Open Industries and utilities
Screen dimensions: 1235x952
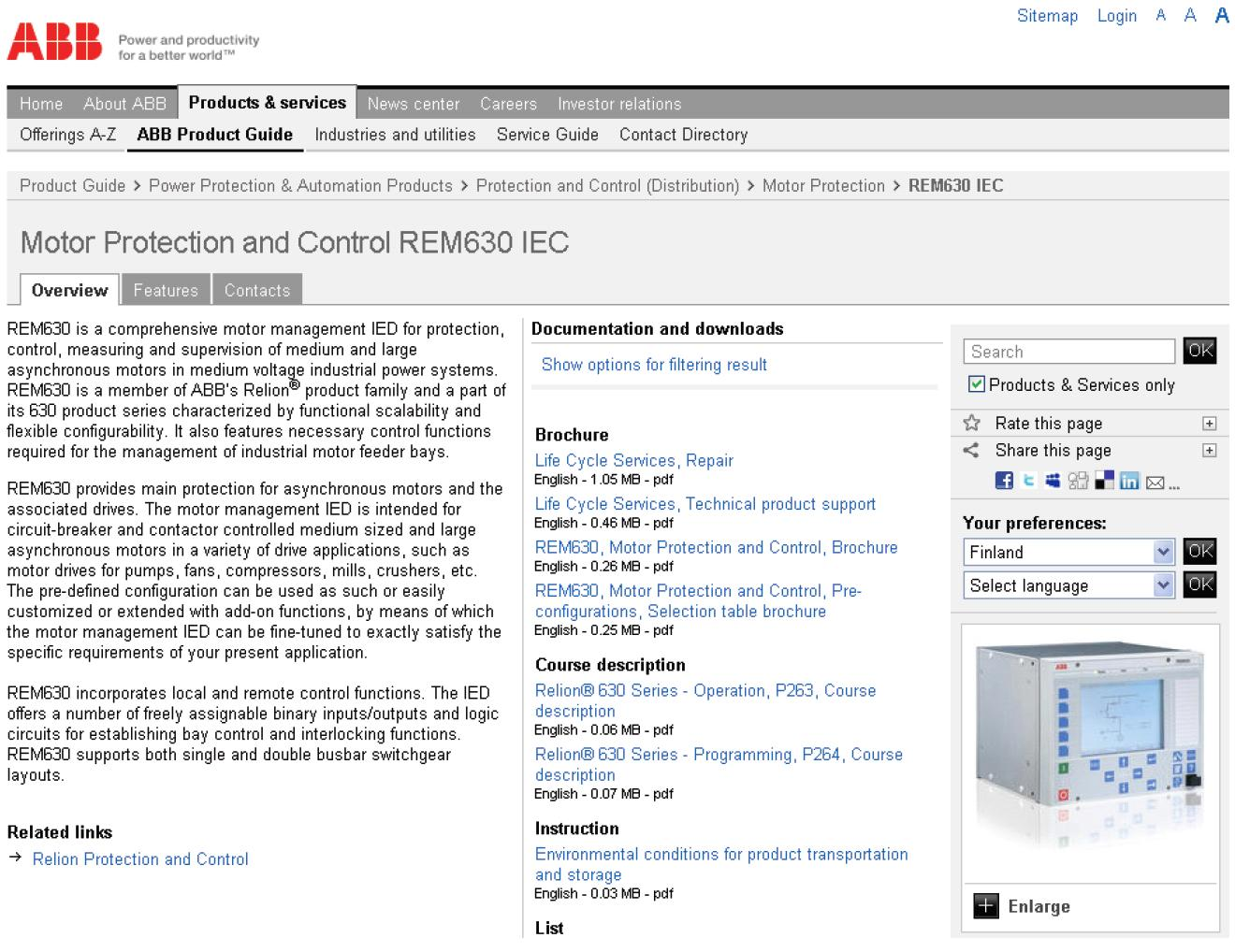pyautogui.click(x=395, y=135)
